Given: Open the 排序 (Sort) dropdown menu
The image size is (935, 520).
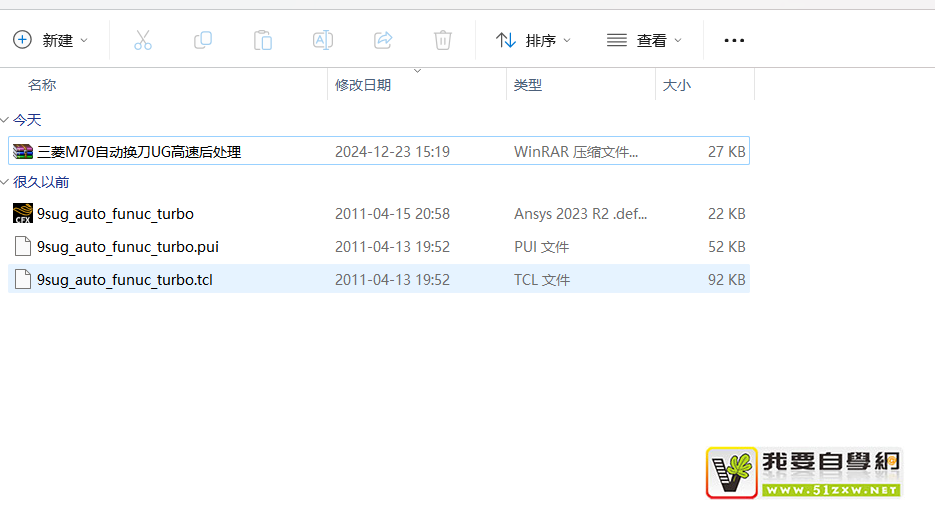Looking at the screenshot, I should [x=534, y=40].
